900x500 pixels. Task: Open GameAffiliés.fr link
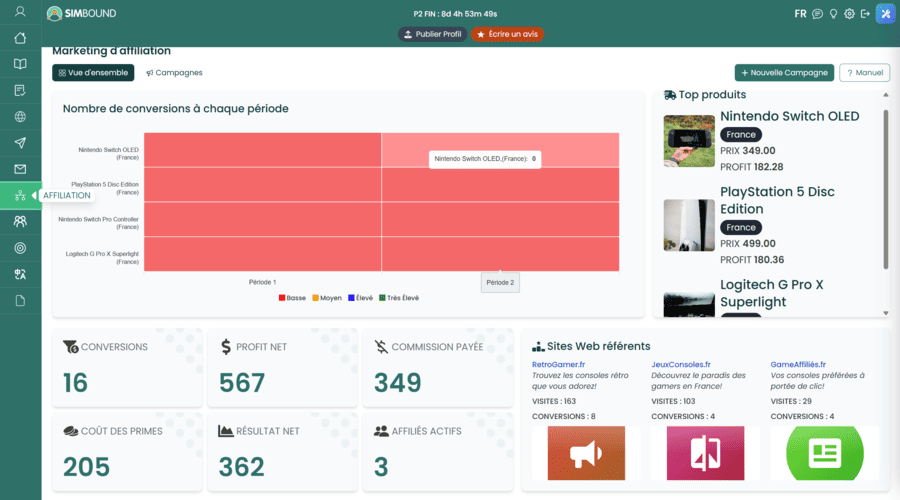click(798, 365)
